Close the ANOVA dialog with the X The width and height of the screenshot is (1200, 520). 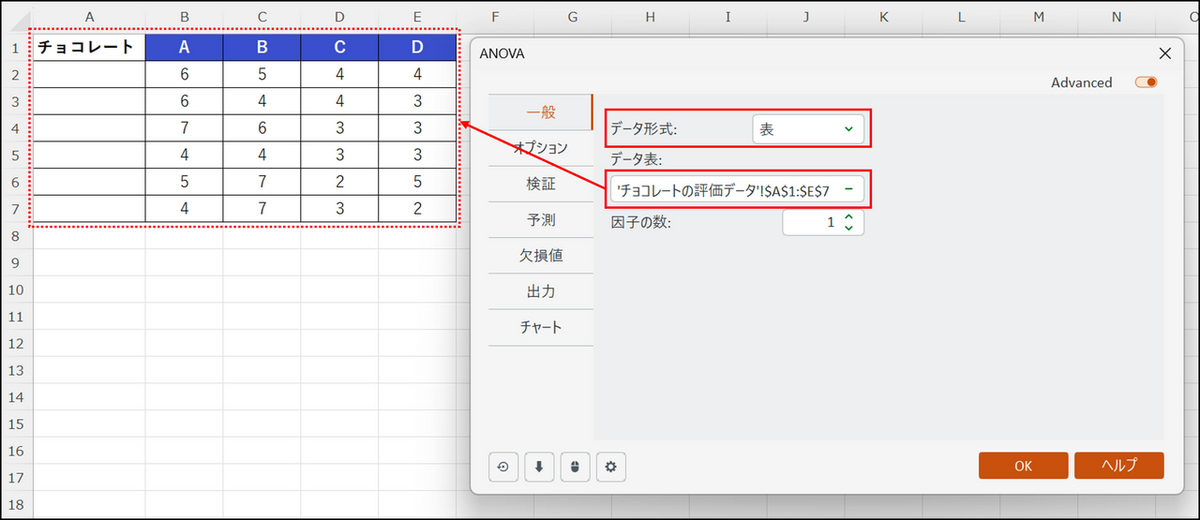1164,53
